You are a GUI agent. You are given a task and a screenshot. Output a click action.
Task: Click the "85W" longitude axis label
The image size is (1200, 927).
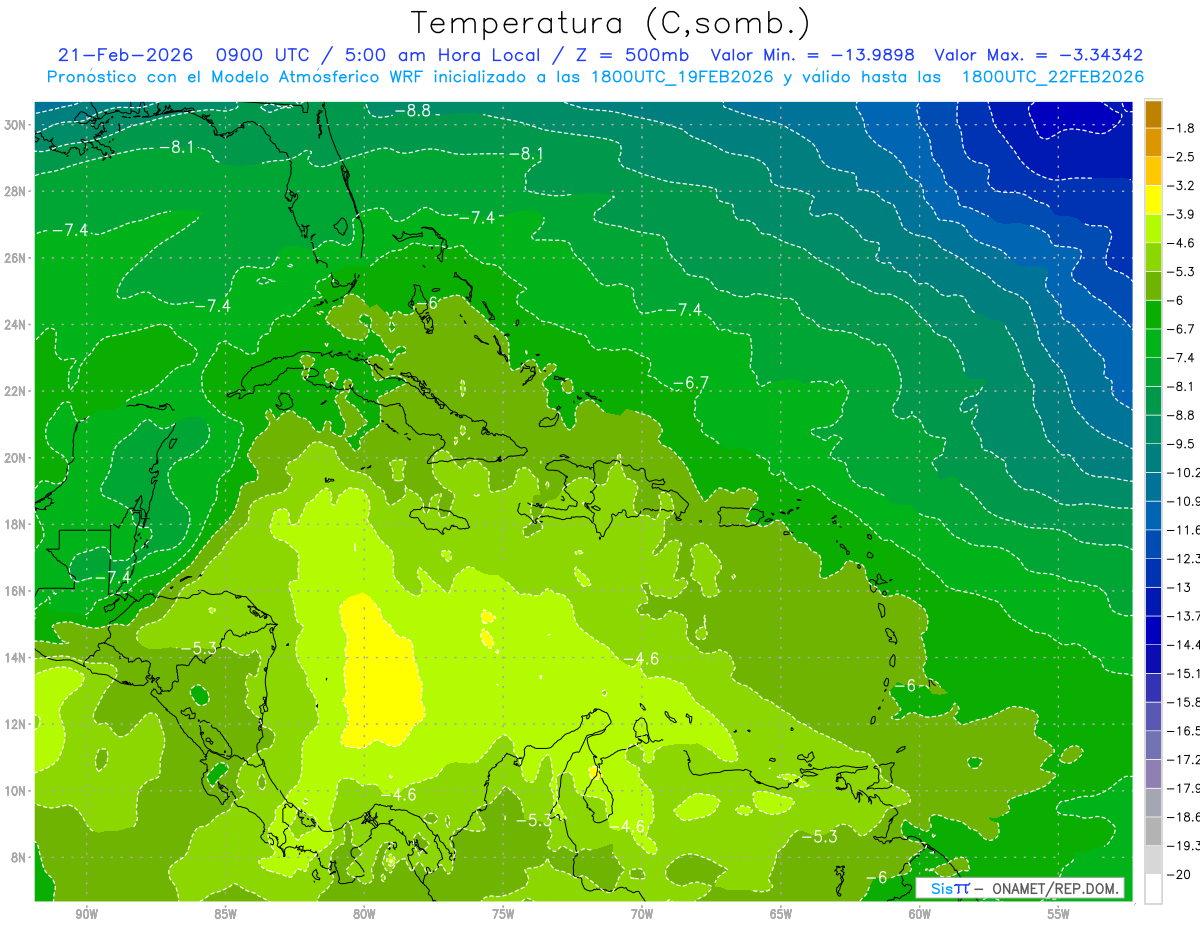(x=225, y=914)
